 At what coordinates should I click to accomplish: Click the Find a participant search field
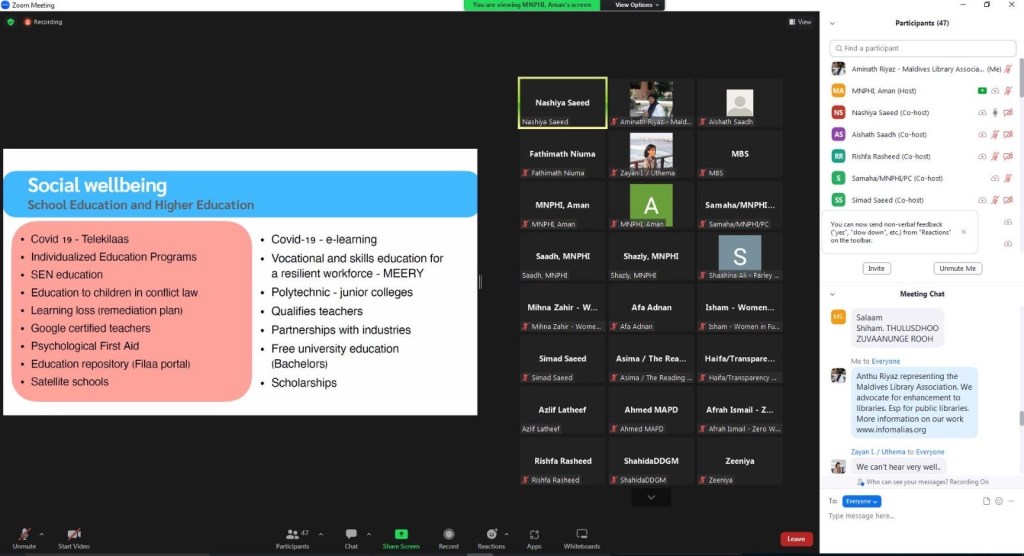tap(920, 48)
